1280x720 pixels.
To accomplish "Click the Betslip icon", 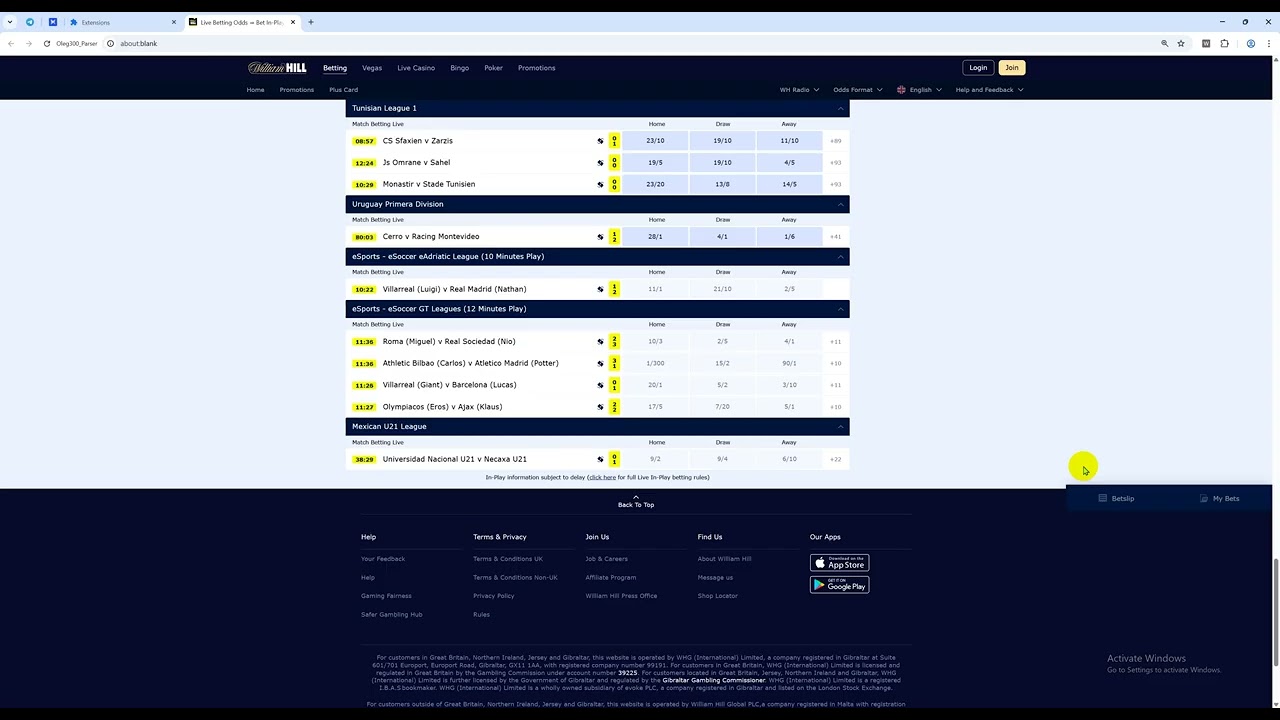I will coord(1102,498).
